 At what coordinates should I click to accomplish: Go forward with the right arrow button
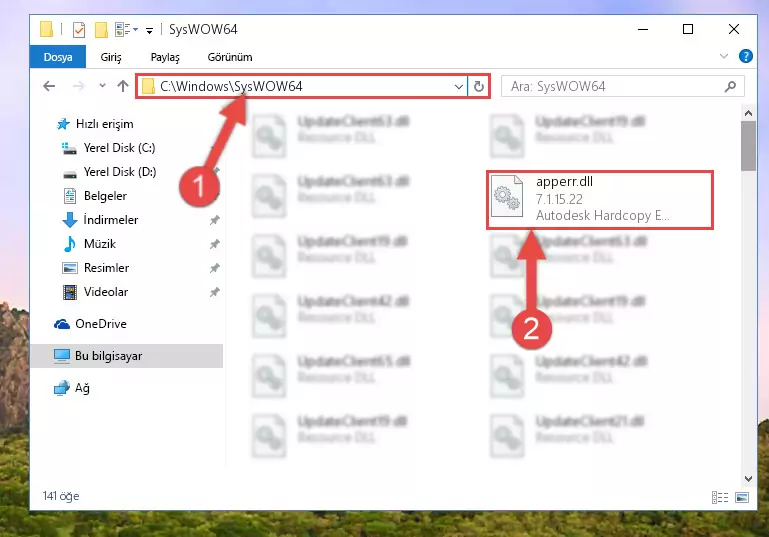pyautogui.click(x=78, y=86)
